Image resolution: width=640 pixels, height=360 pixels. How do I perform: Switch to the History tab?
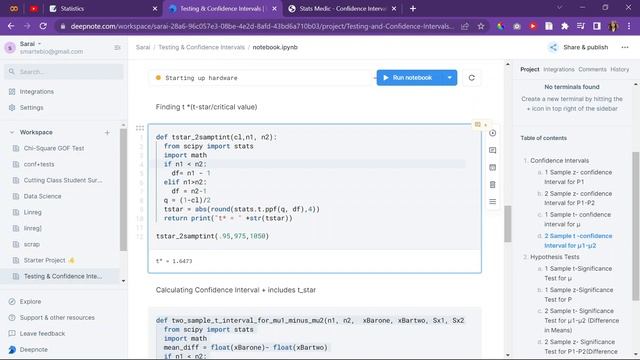click(620, 69)
